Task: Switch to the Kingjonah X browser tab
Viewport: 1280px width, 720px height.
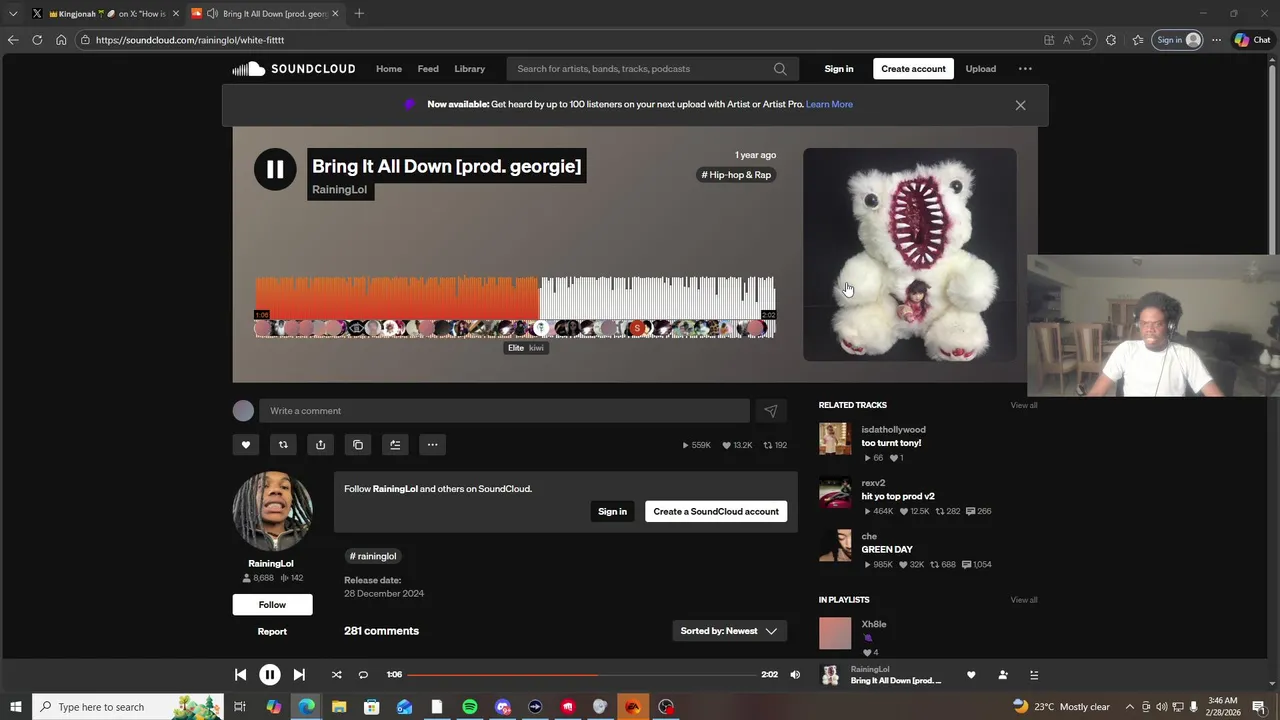Action: click(x=106, y=14)
